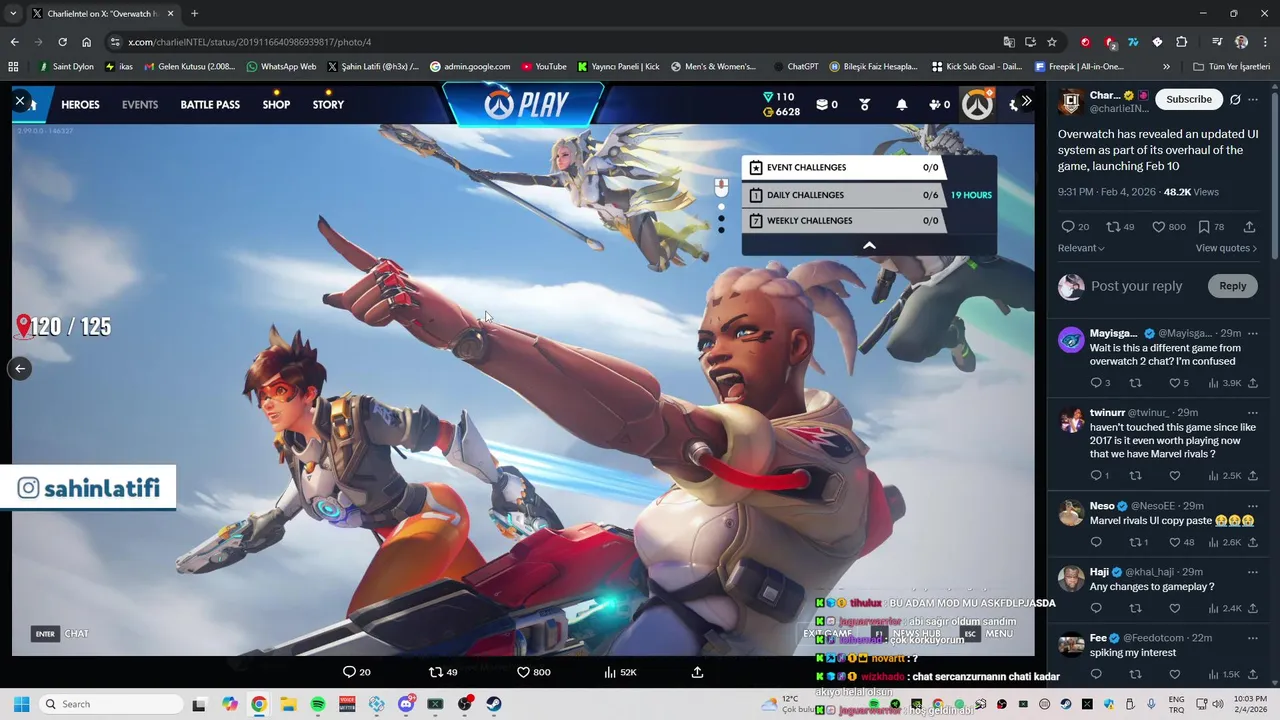The height and width of the screenshot is (720, 1280).
Task: Bookmark this page with the star icon
Action: [1052, 42]
